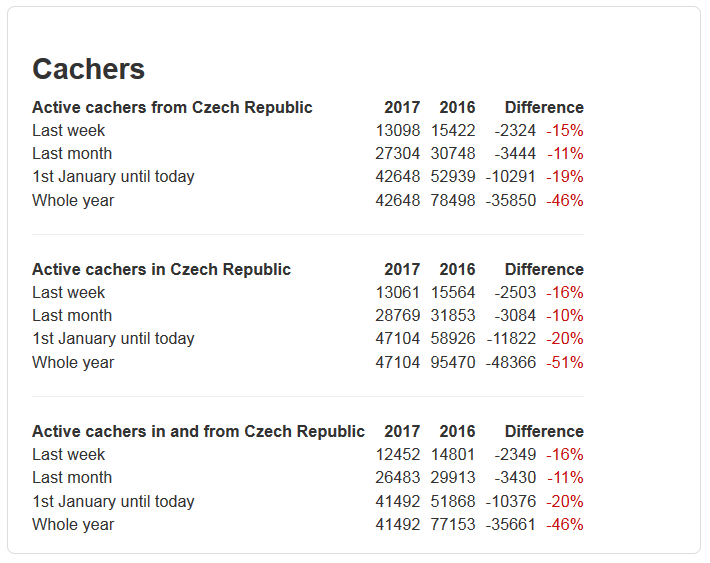Click the -3430 last month difference
The height and width of the screenshot is (563, 710).
[x=515, y=478]
